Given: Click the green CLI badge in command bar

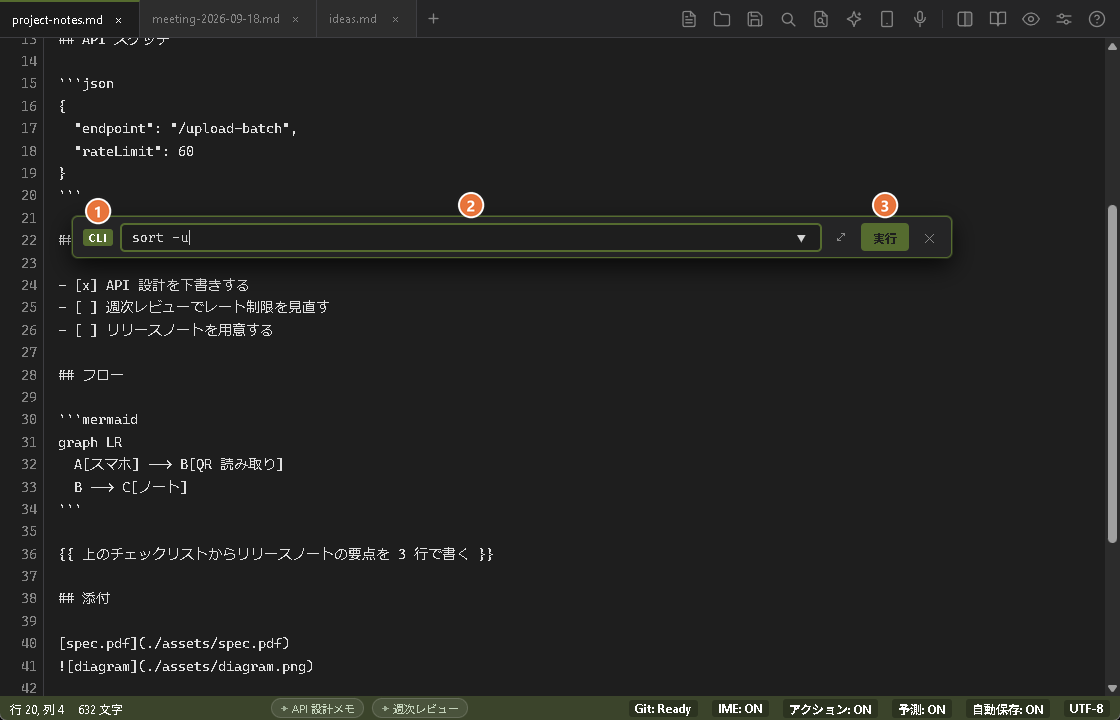Looking at the screenshot, I should 98,238.
